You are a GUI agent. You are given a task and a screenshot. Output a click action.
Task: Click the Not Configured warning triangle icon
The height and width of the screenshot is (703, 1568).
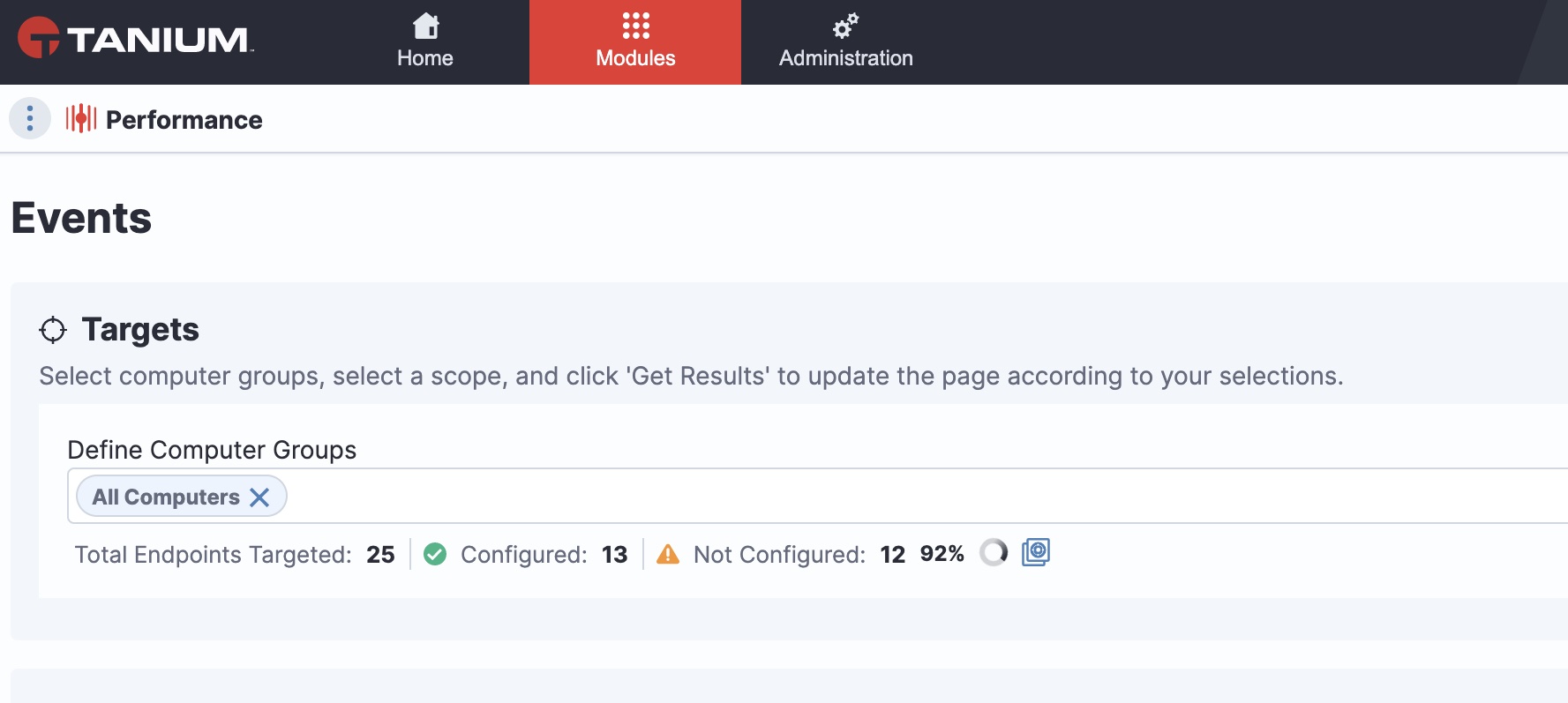[668, 554]
